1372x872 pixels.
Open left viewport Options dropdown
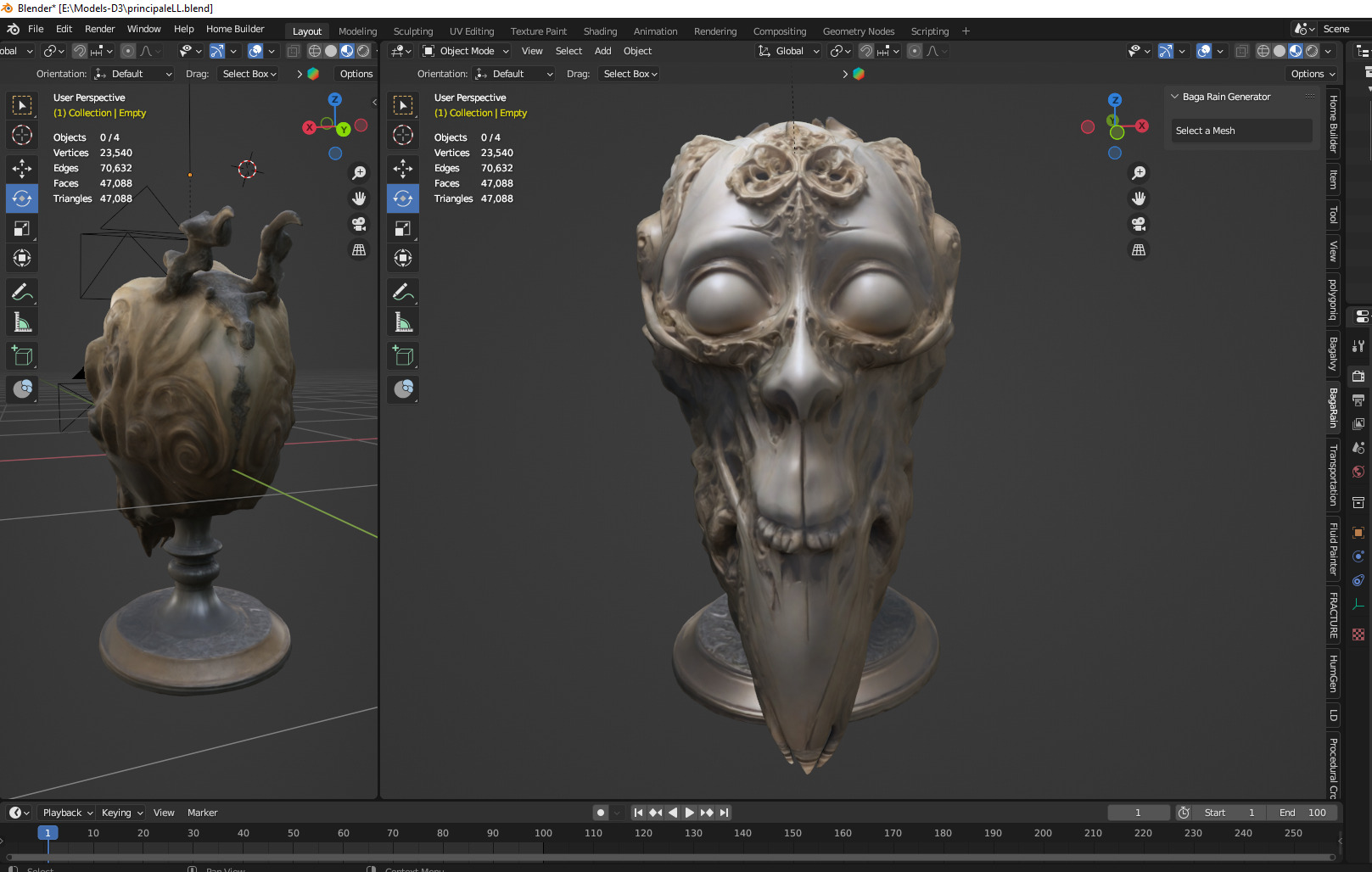tap(356, 74)
